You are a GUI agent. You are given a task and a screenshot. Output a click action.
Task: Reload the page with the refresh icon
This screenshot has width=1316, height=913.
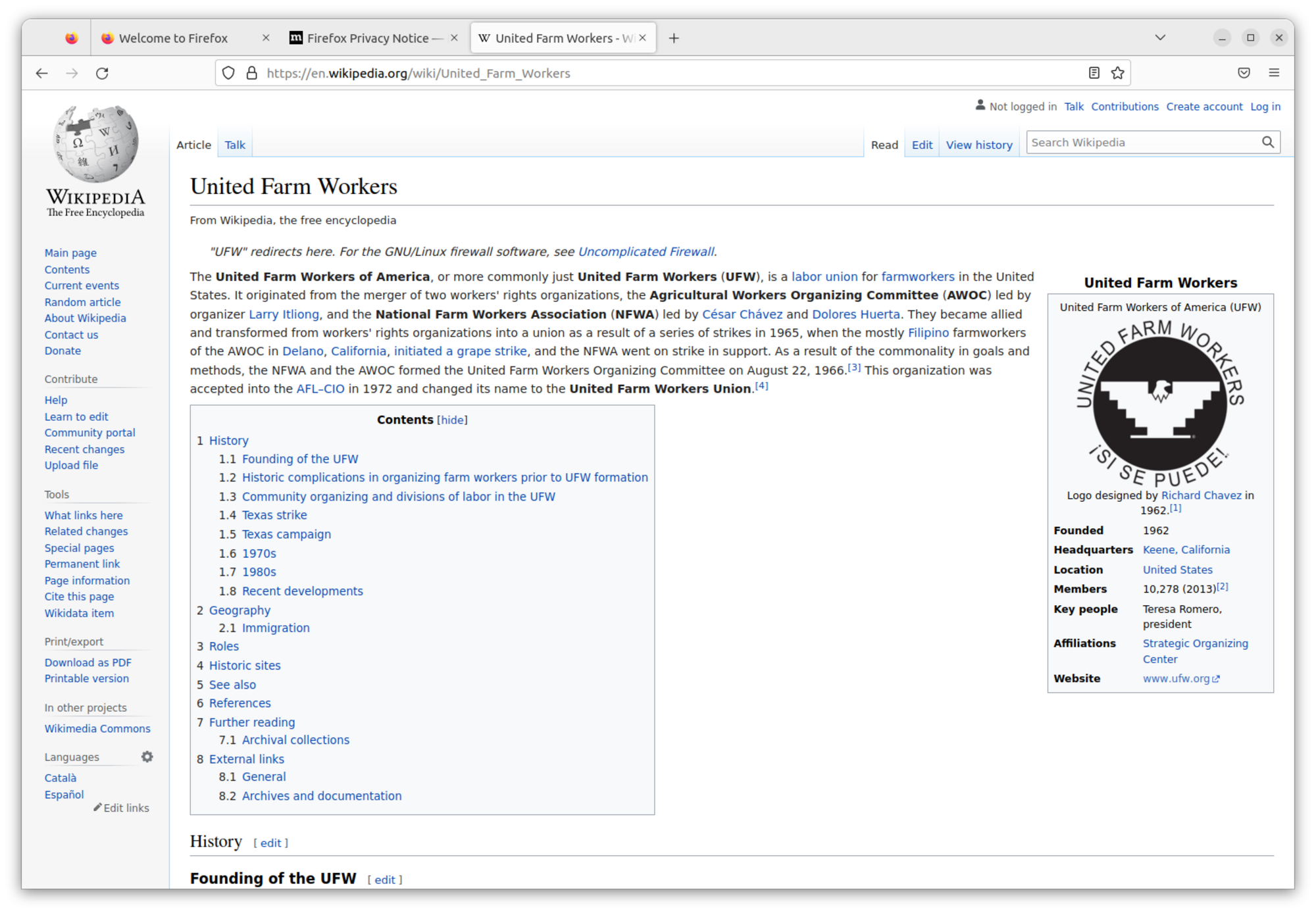point(102,73)
